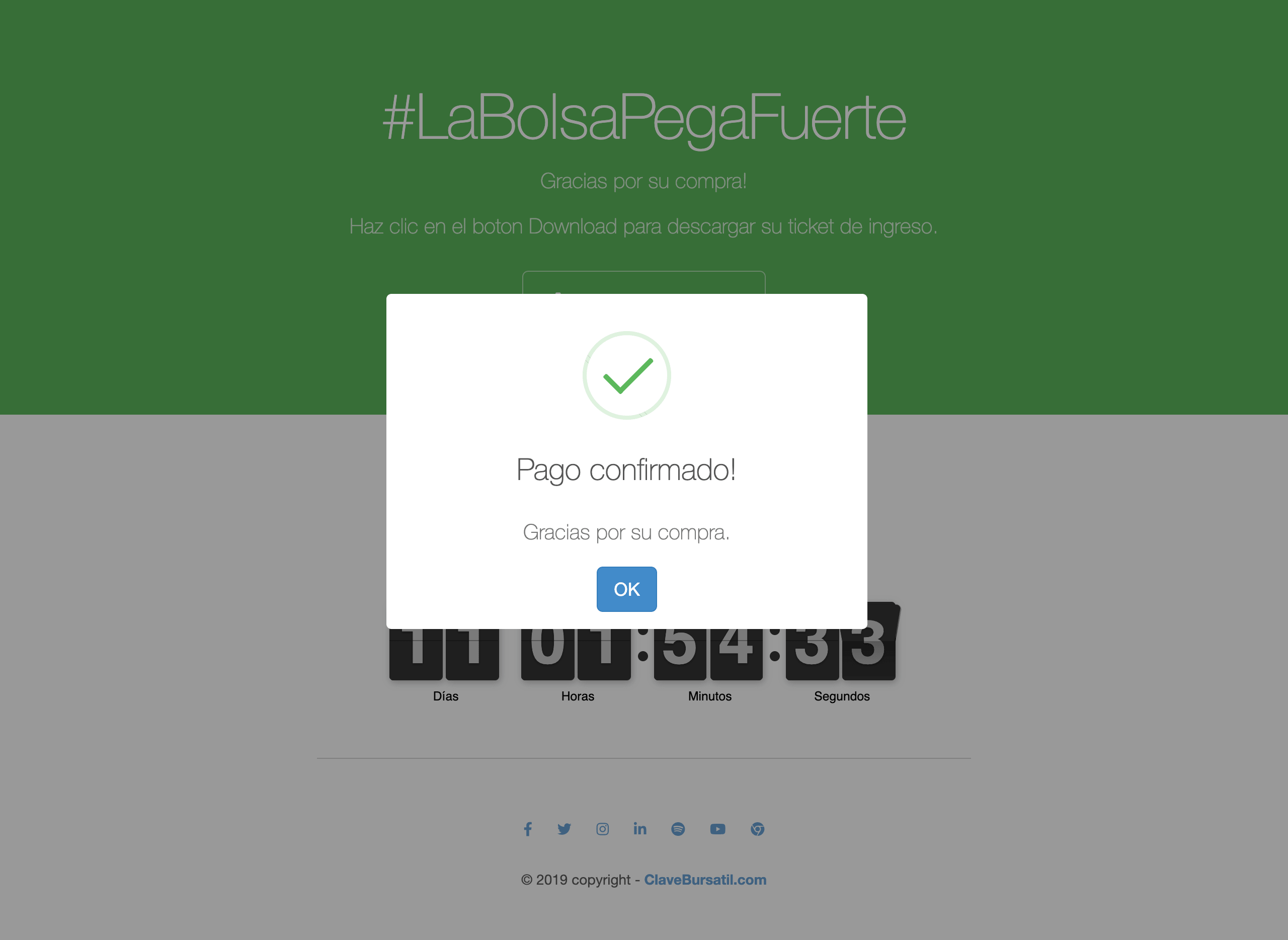Open the Facebook social icon

point(527,829)
